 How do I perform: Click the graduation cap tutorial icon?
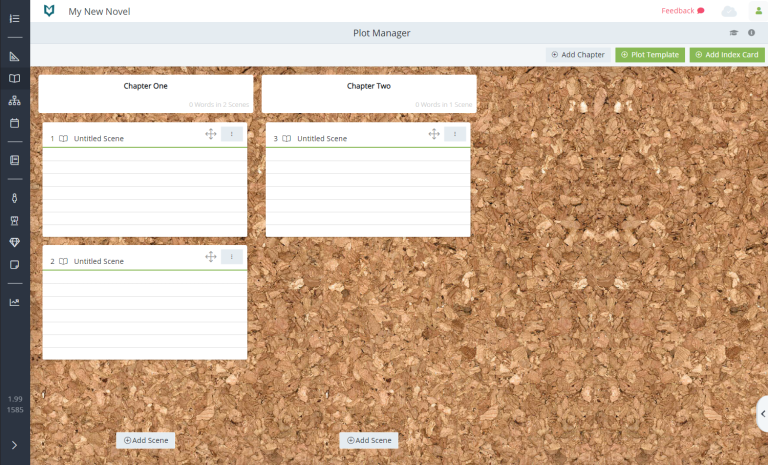tap(734, 33)
